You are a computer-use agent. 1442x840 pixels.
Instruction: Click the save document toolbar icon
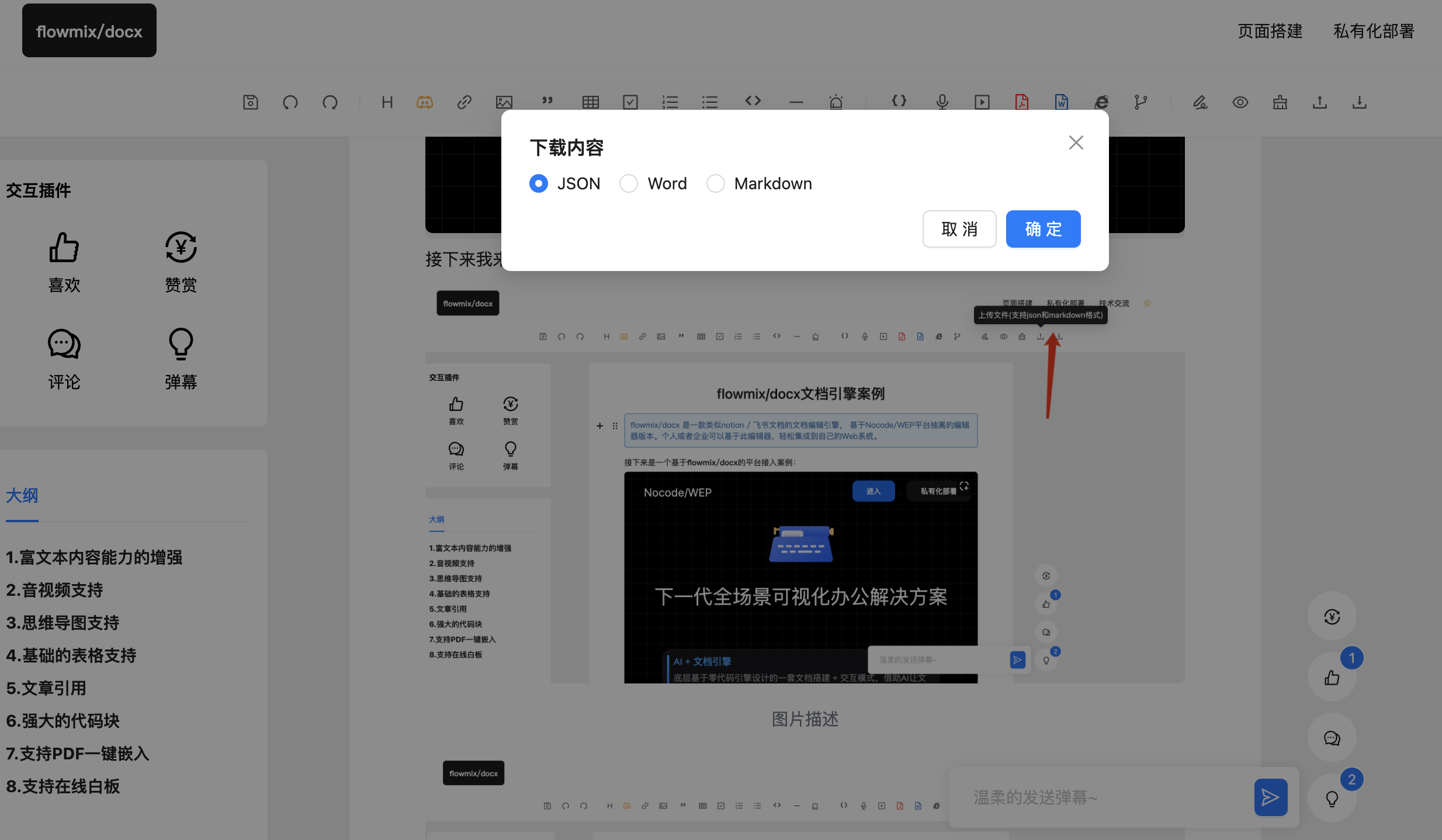251,102
